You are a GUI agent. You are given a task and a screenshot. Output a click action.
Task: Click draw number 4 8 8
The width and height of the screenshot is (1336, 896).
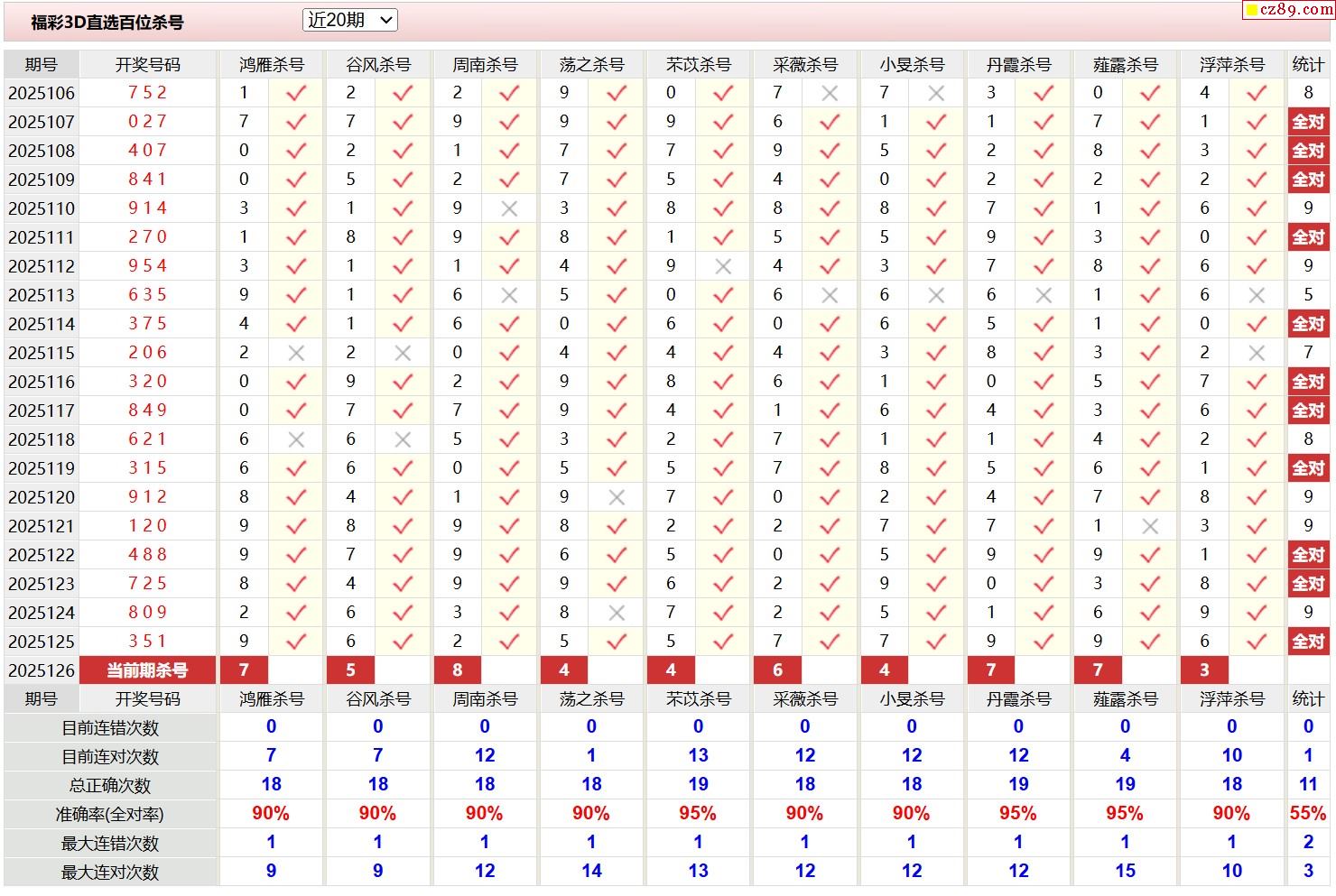click(x=148, y=554)
